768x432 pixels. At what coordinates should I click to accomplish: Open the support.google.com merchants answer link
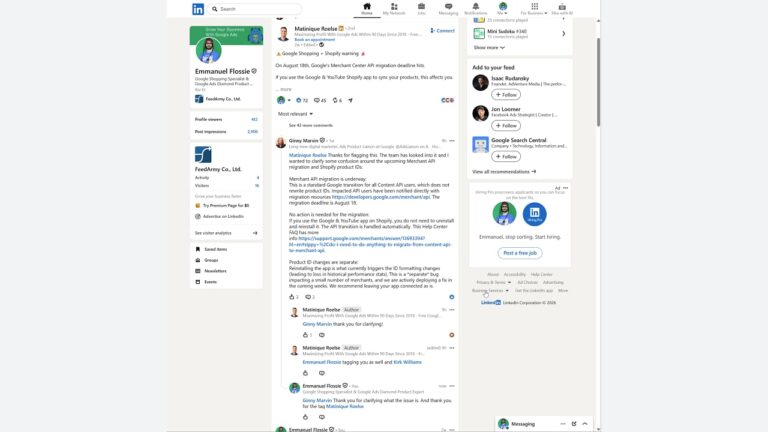[x=370, y=244]
